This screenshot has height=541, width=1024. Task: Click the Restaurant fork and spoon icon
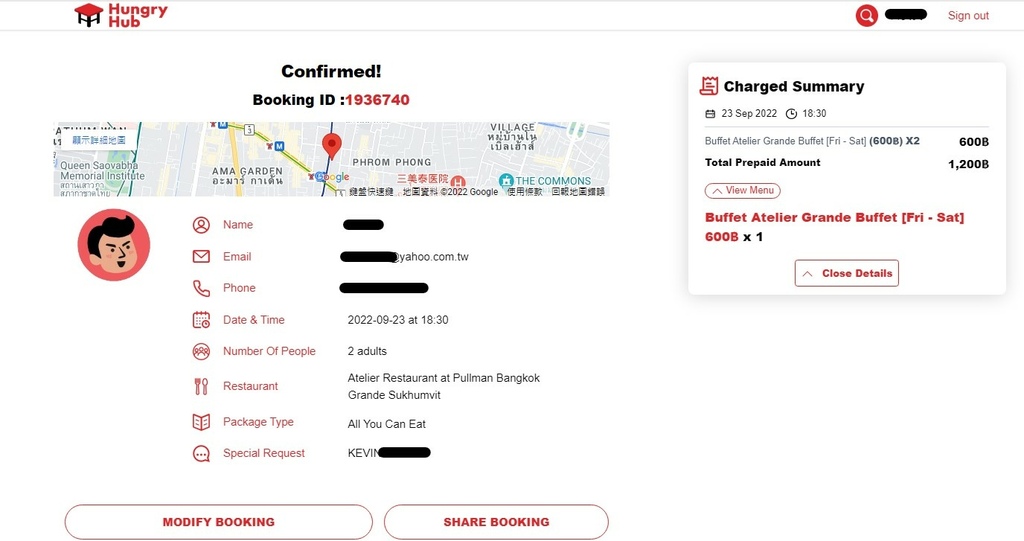pyautogui.click(x=201, y=387)
